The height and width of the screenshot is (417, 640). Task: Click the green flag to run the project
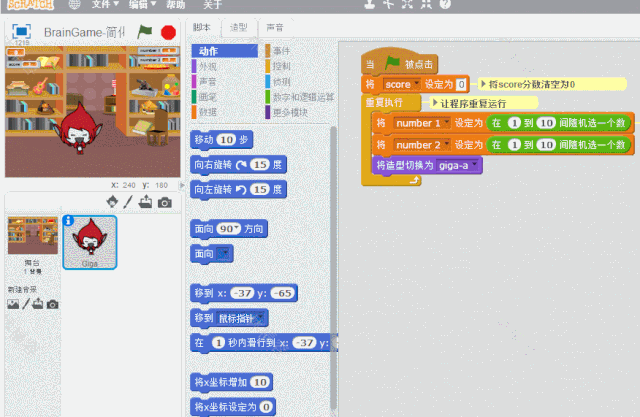point(146,32)
